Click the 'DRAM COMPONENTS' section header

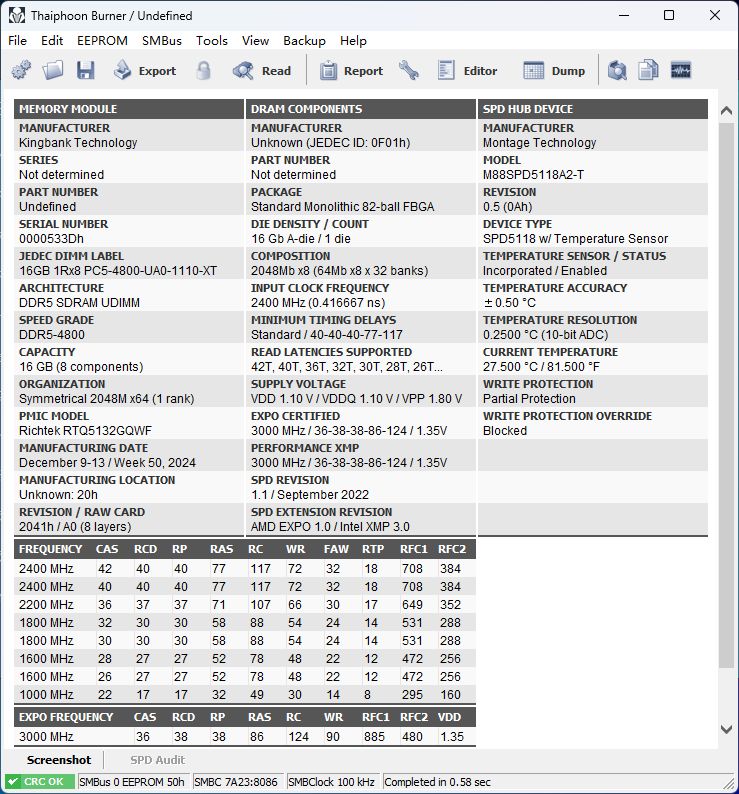(x=360, y=109)
